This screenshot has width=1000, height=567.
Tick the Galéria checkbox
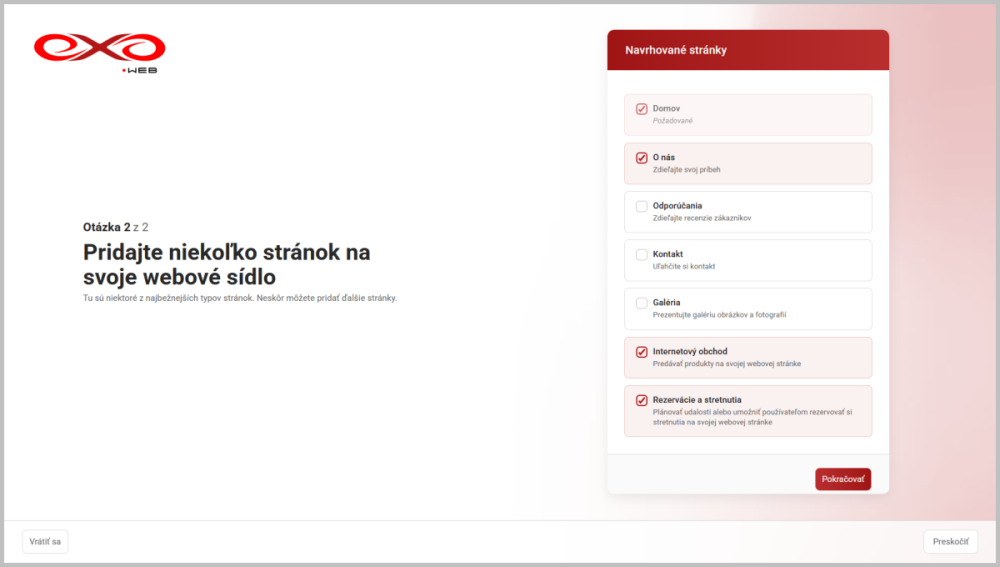(x=642, y=303)
